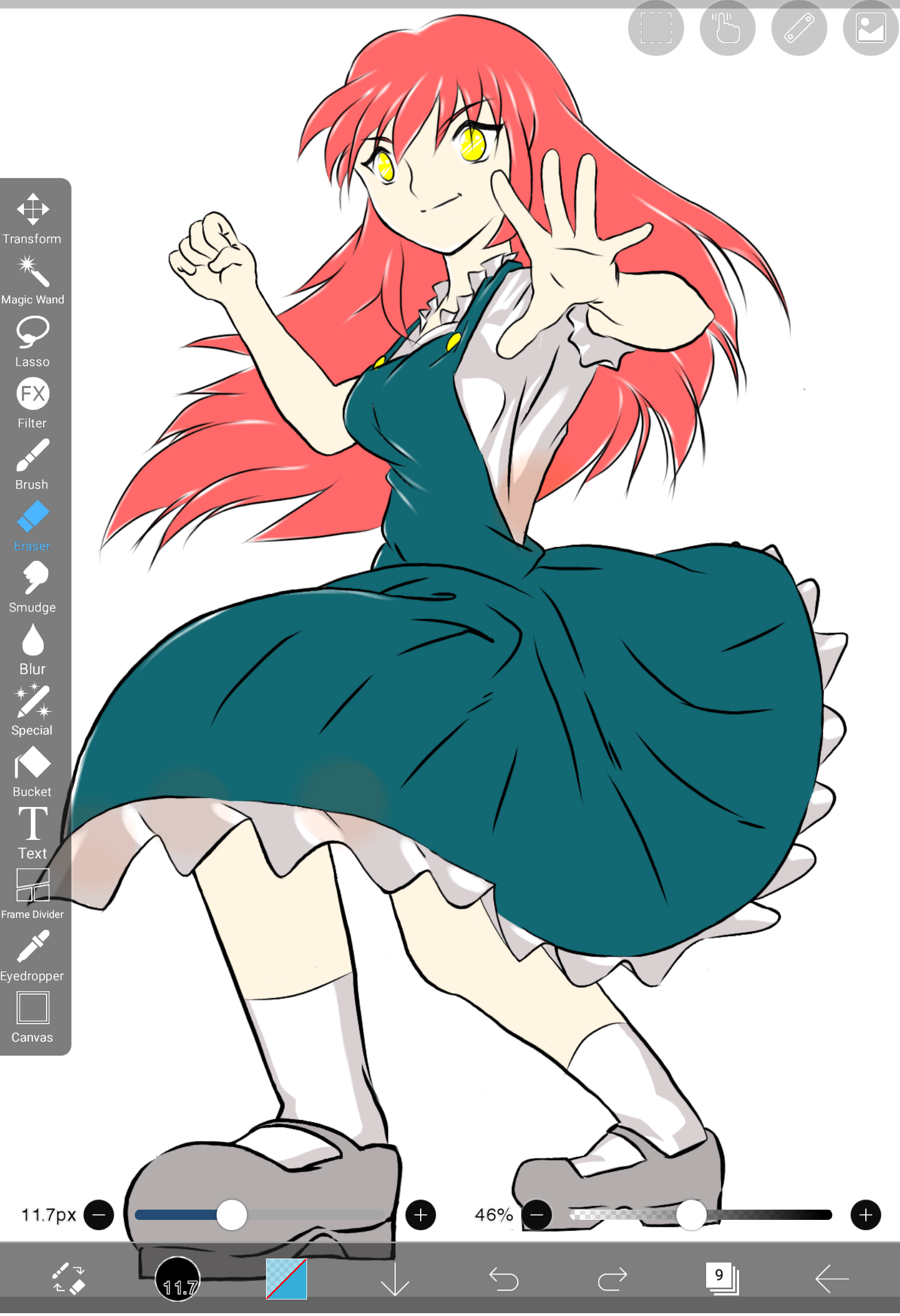This screenshot has width=900, height=1316.
Task: Open the Frame Divider tool
Action: pyautogui.click(x=32, y=895)
